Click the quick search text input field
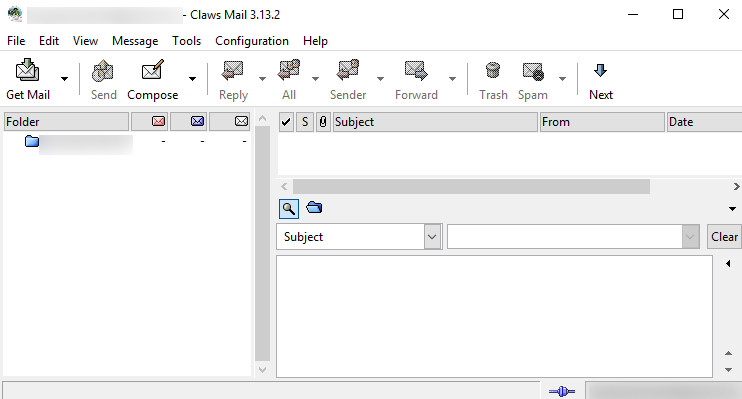Viewport: 742px width, 399px height. (565, 237)
